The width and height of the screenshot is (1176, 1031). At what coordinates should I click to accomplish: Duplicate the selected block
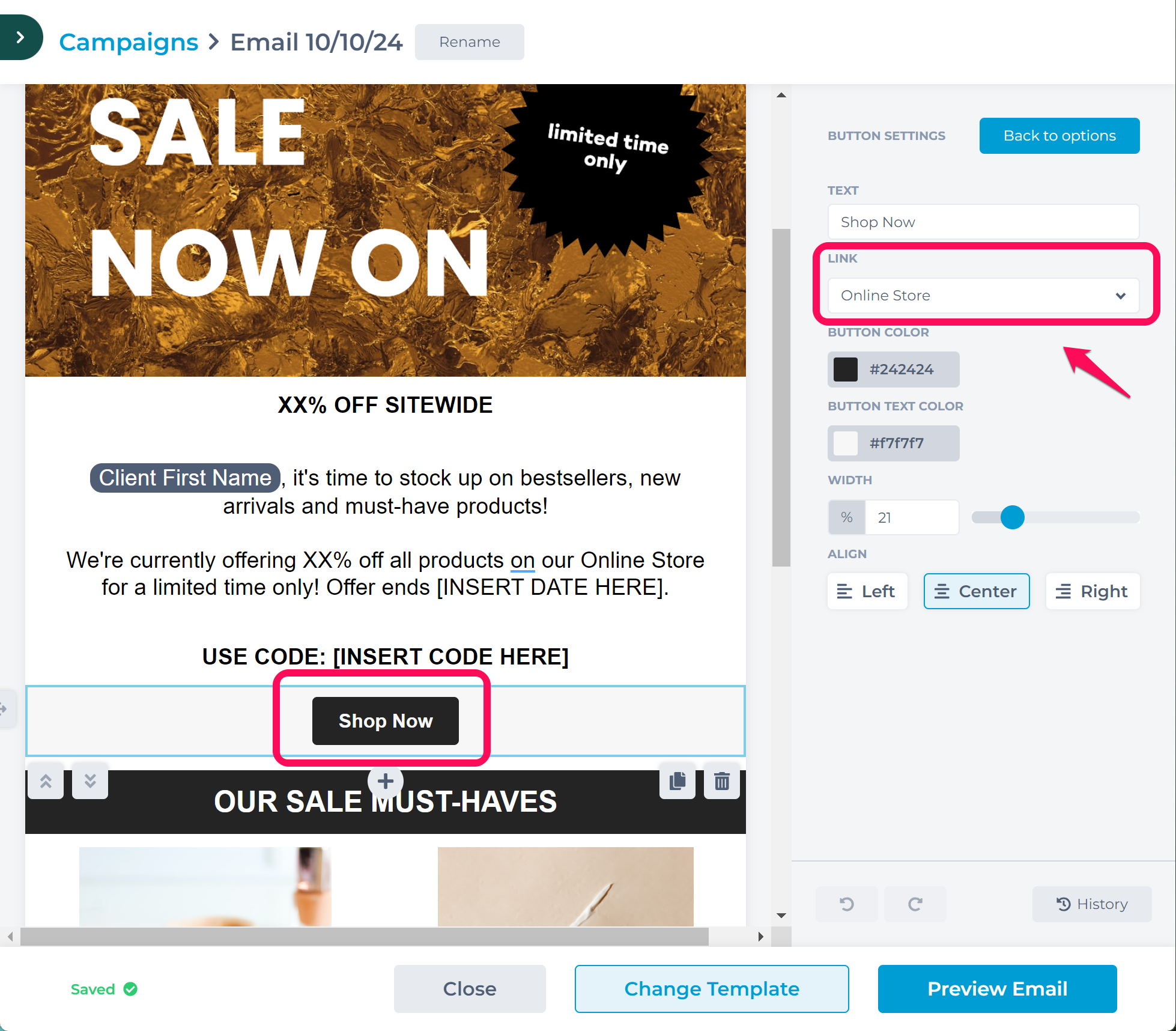(x=677, y=781)
